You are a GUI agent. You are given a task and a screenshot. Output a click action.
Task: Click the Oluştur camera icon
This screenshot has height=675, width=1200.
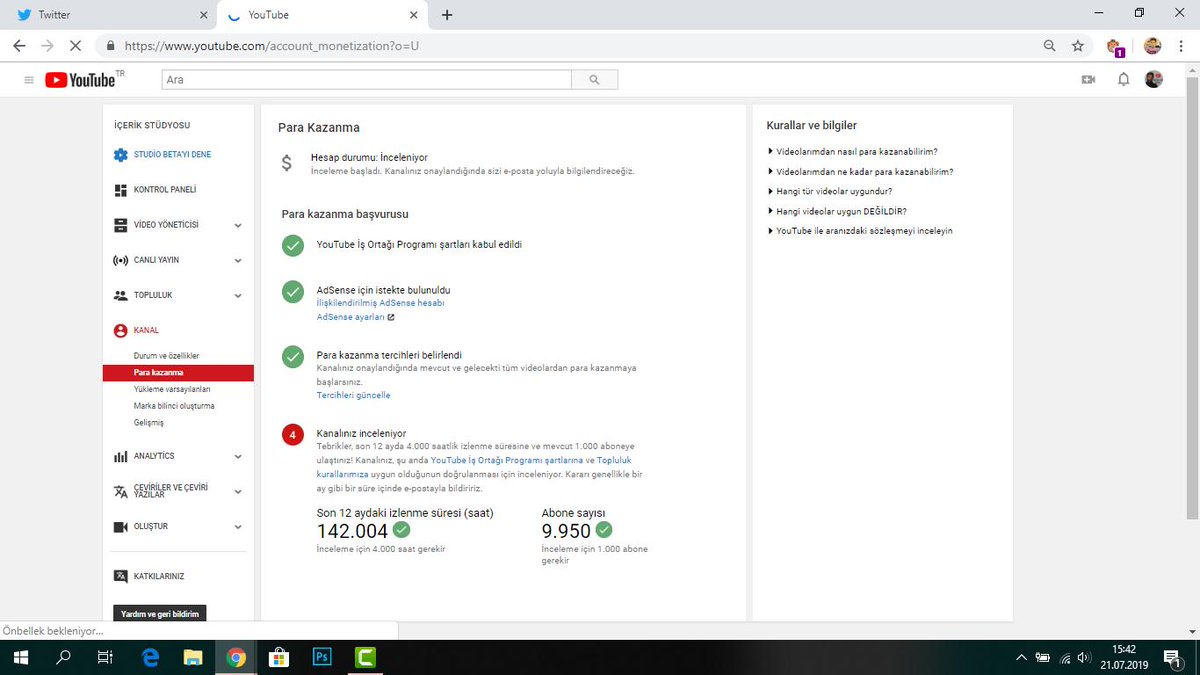(121, 526)
